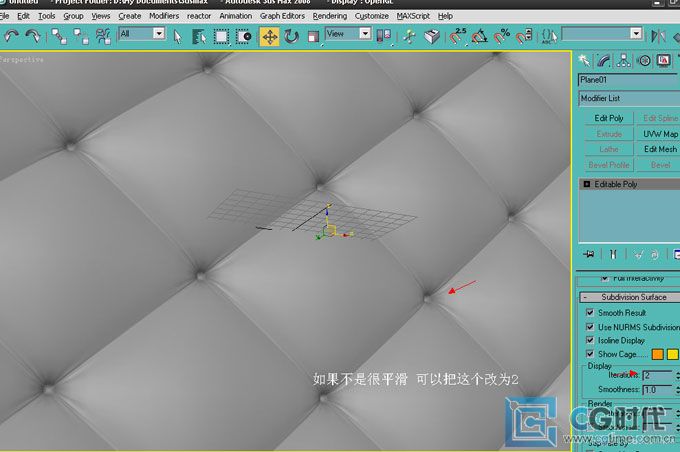Select the Bind to Space Warp tool
This screenshot has height=452, width=680.
(x=103, y=36)
